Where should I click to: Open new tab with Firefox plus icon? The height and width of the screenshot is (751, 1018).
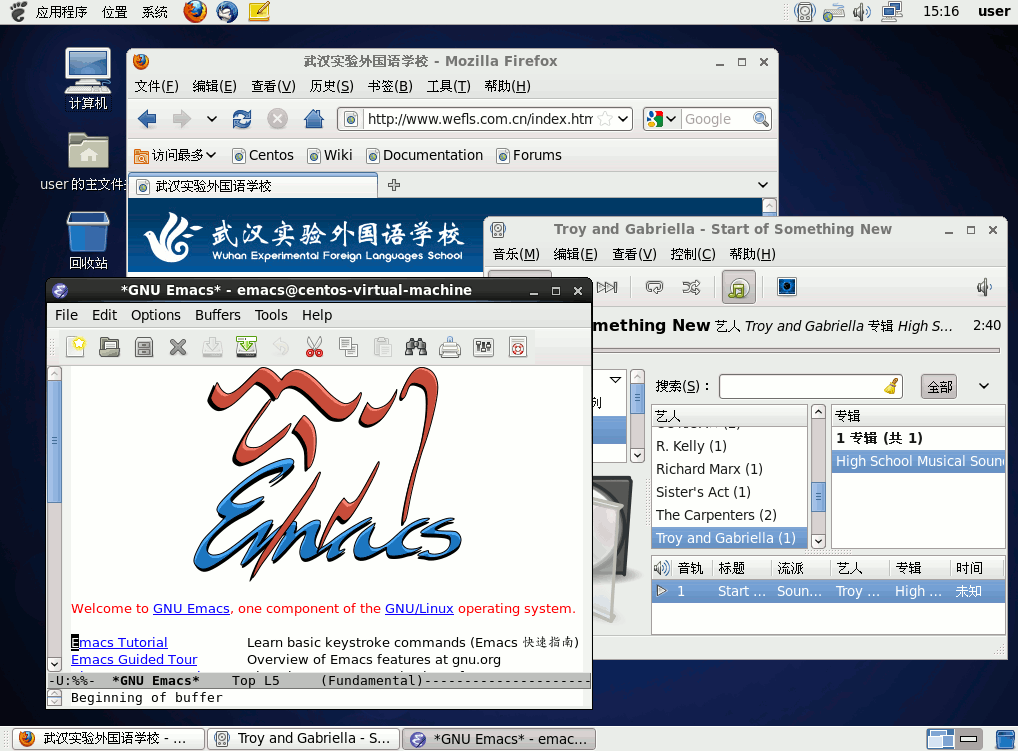[x=393, y=186]
